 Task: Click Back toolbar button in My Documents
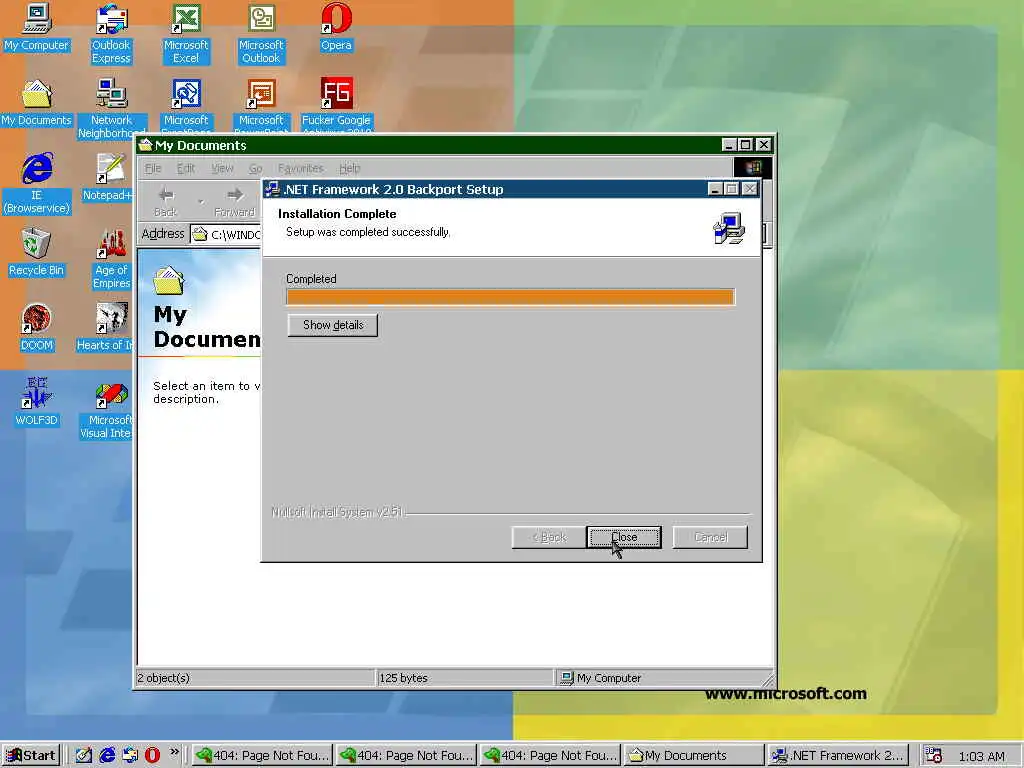[165, 201]
